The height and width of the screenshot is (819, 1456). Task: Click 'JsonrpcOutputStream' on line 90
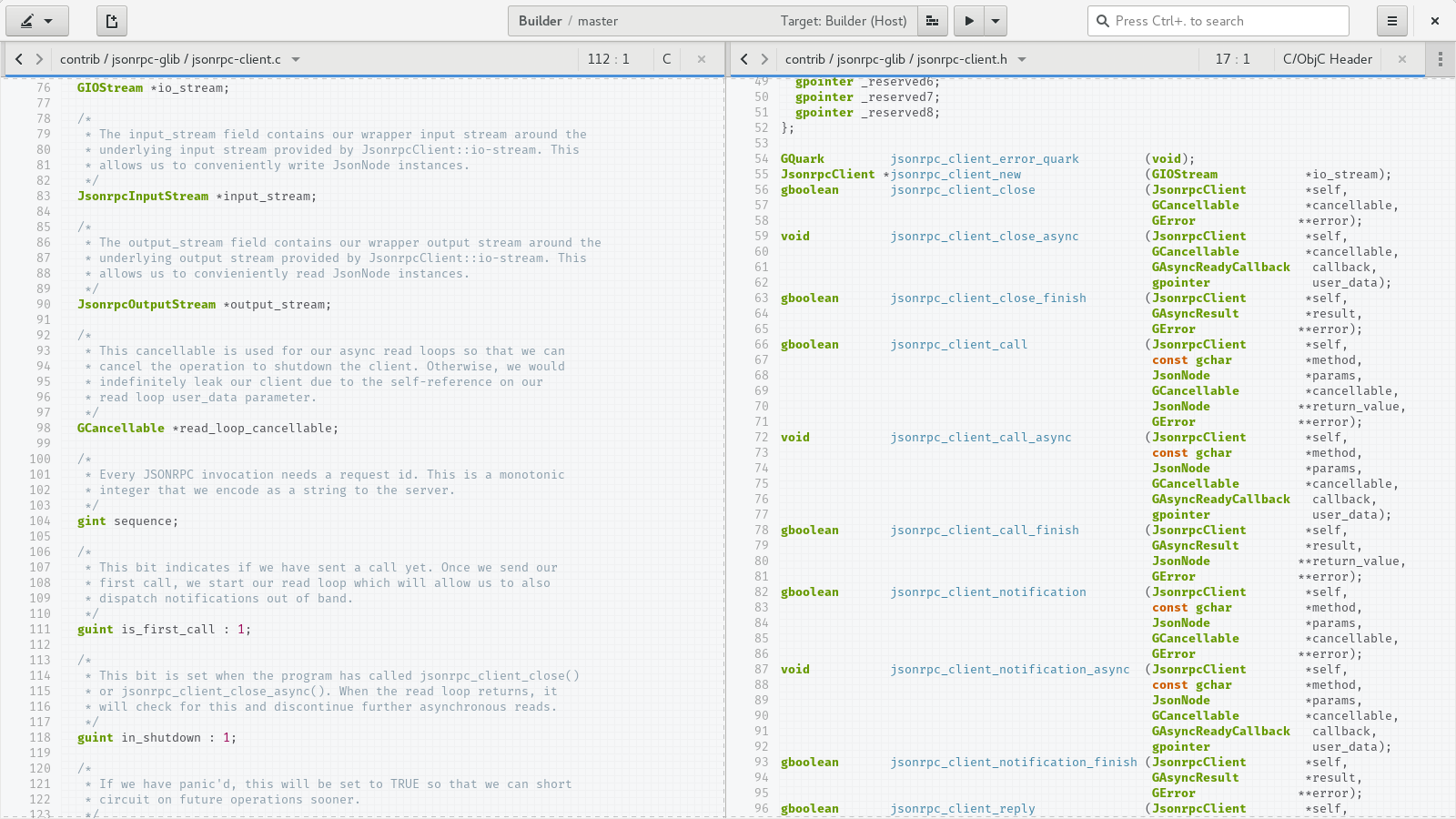click(x=147, y=304)
